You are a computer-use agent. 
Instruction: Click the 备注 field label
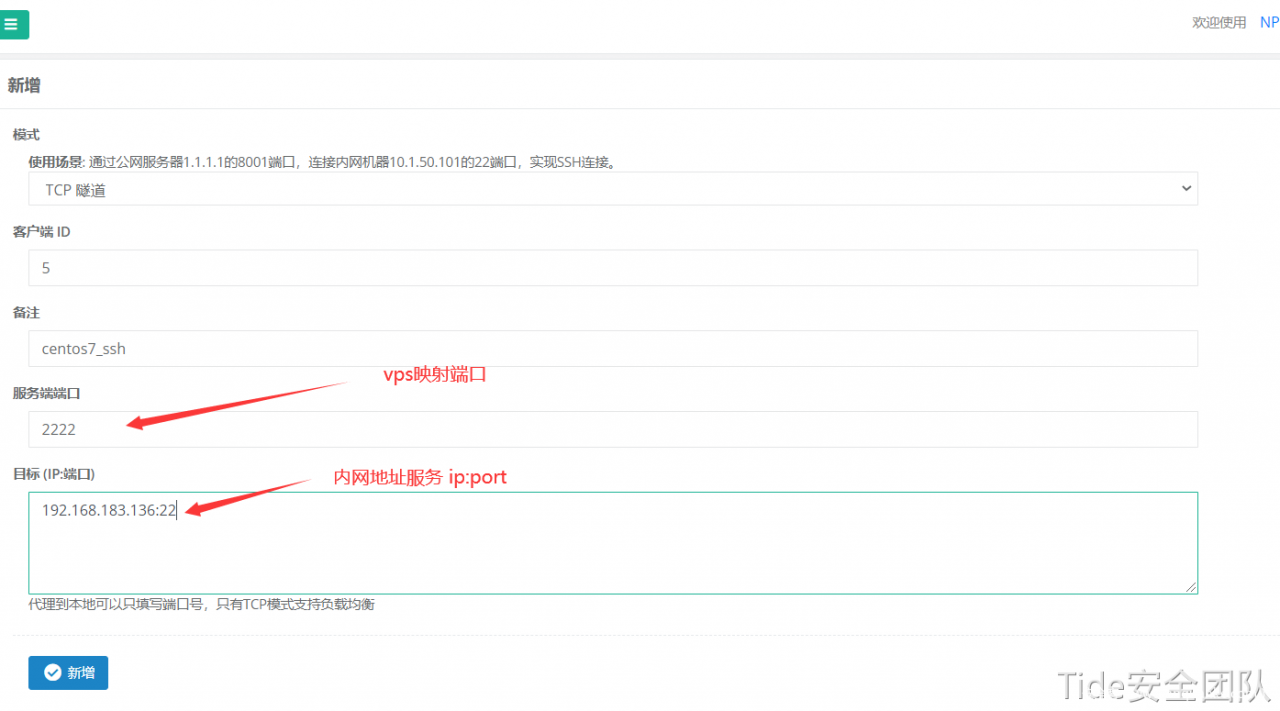pyautogui.click(x=25, y=312)
